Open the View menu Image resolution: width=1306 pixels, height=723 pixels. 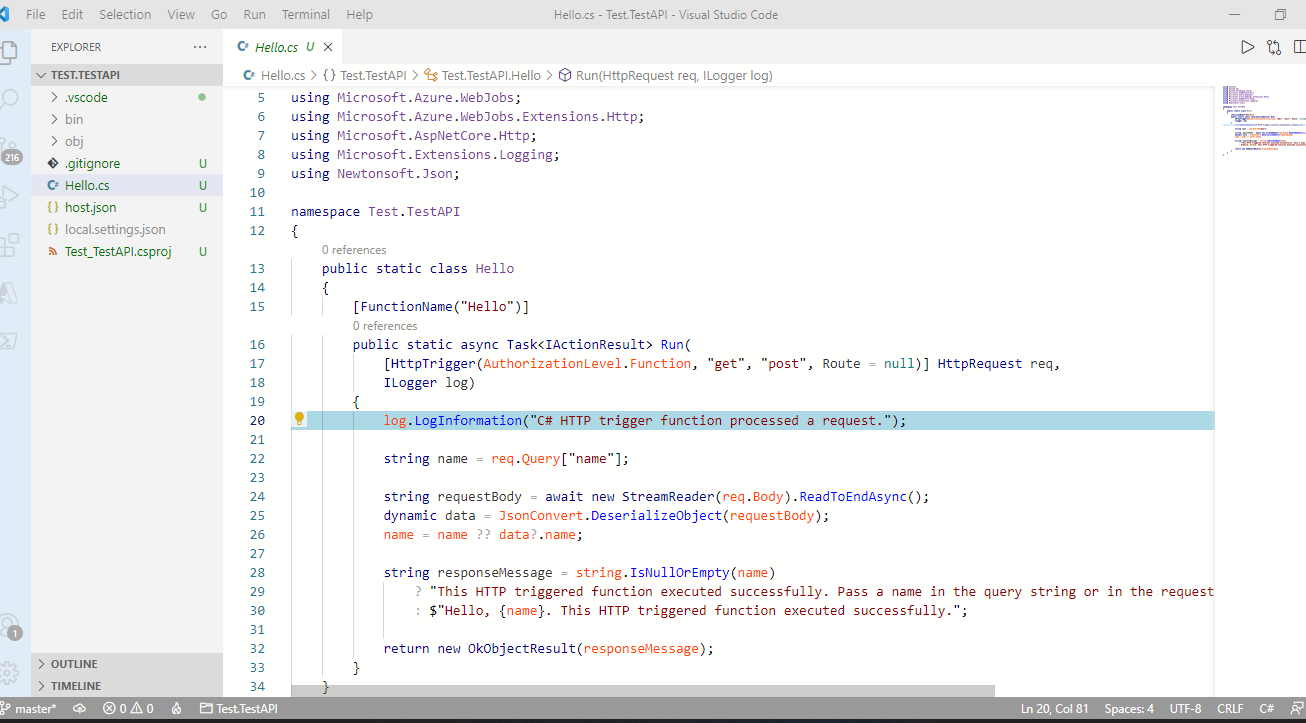[x=181, y=14]
